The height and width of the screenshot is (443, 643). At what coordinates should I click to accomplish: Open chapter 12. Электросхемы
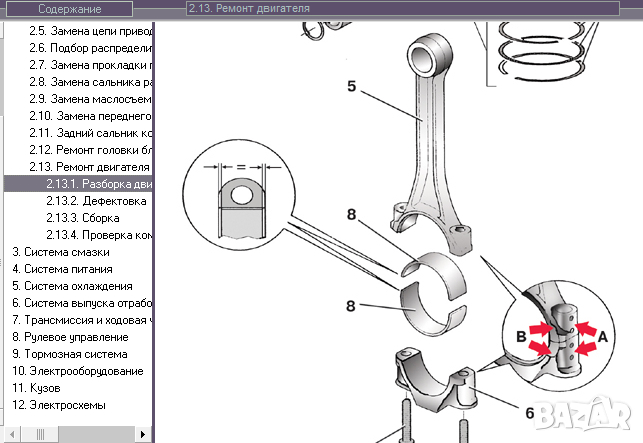click(58, 405)
